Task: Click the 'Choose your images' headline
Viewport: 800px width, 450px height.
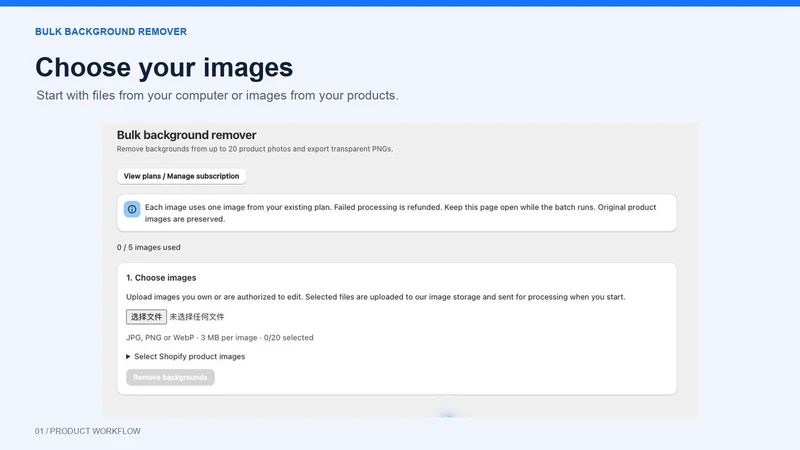Action: tap(164, 67)
